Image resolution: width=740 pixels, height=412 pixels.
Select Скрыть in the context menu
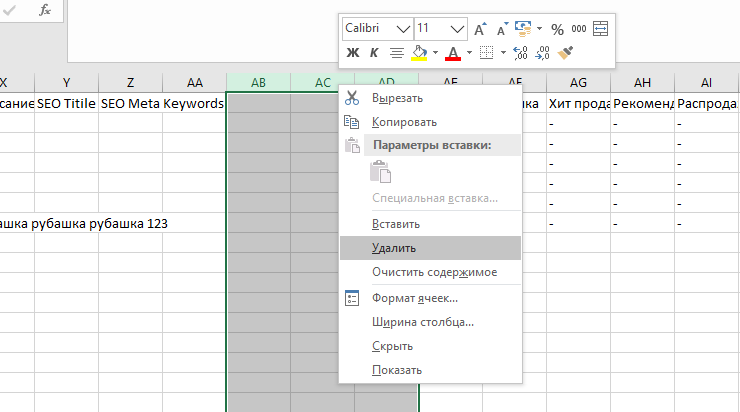click(x=394, y=346)
